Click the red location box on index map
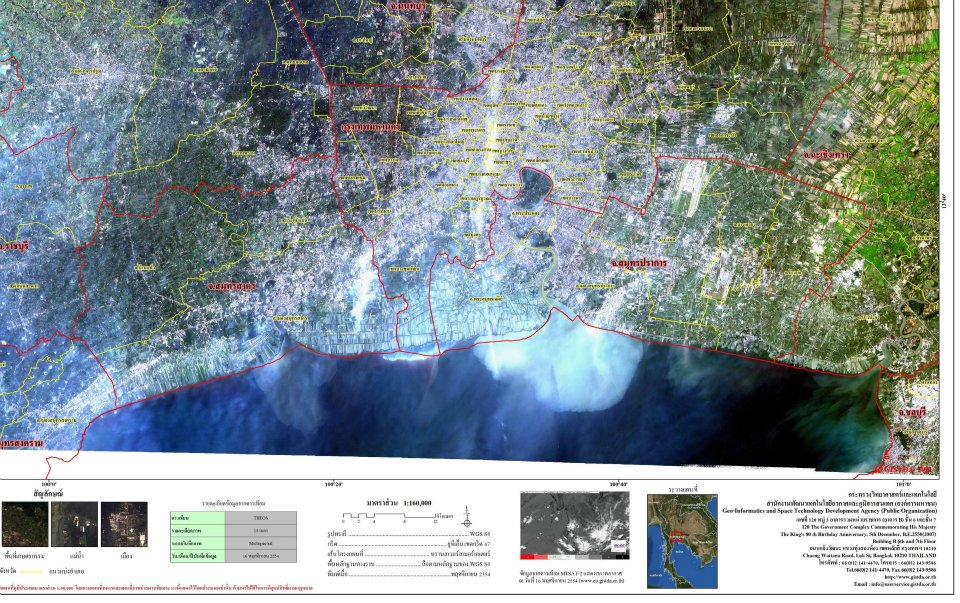The image size is (960, 603). pos(677,537)
